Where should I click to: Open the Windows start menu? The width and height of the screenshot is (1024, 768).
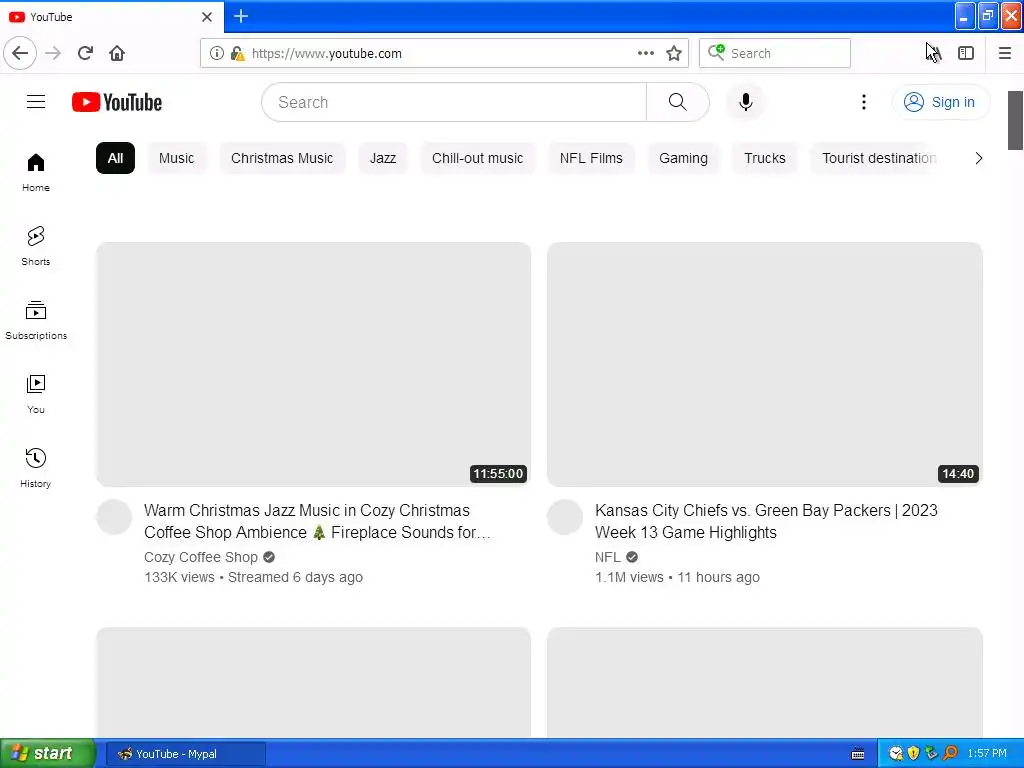point(48,754)
